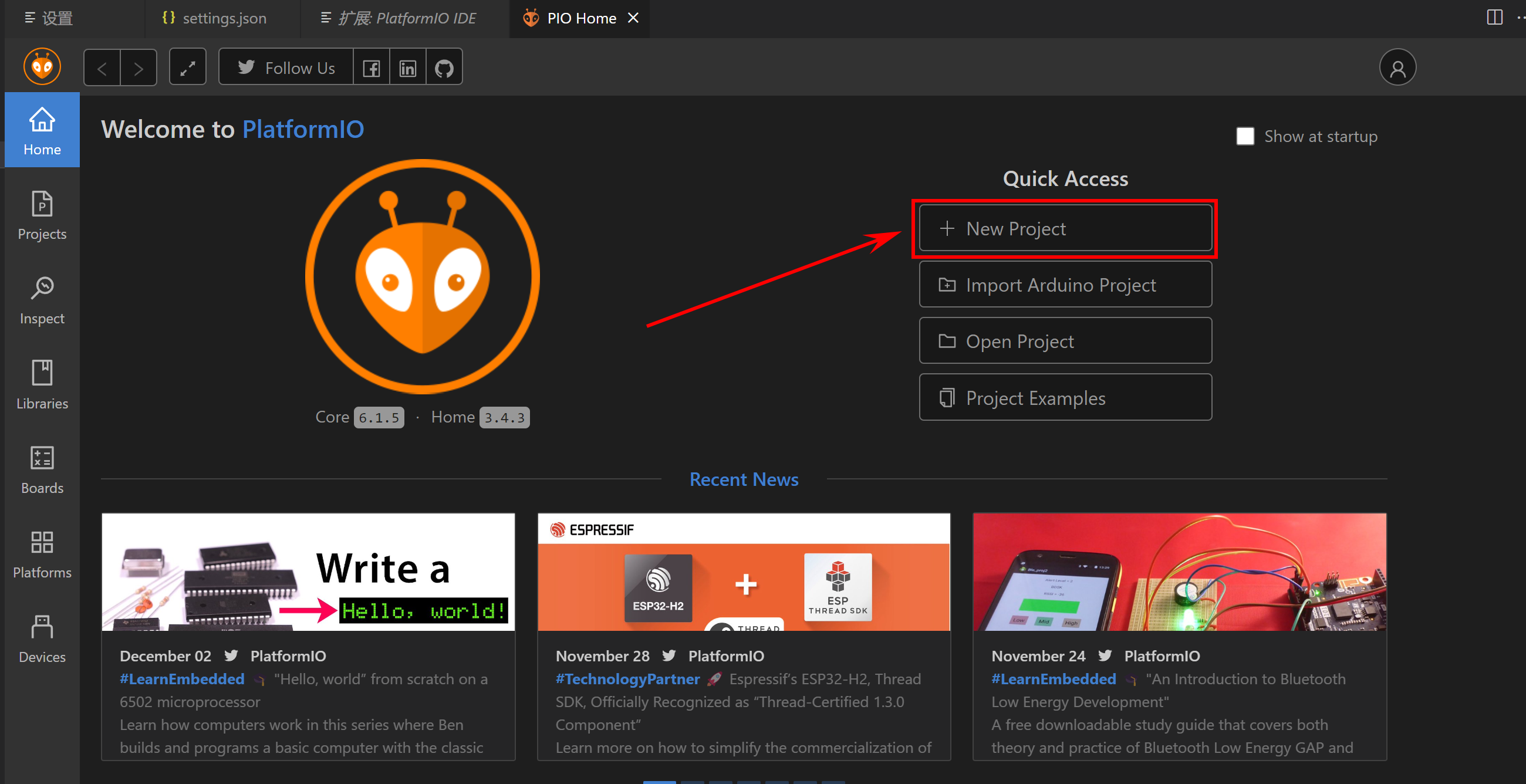This screenshot has height=784, width=1526.
Task: Click the GitHub icon in toolbar
Action: pos(444,68)
